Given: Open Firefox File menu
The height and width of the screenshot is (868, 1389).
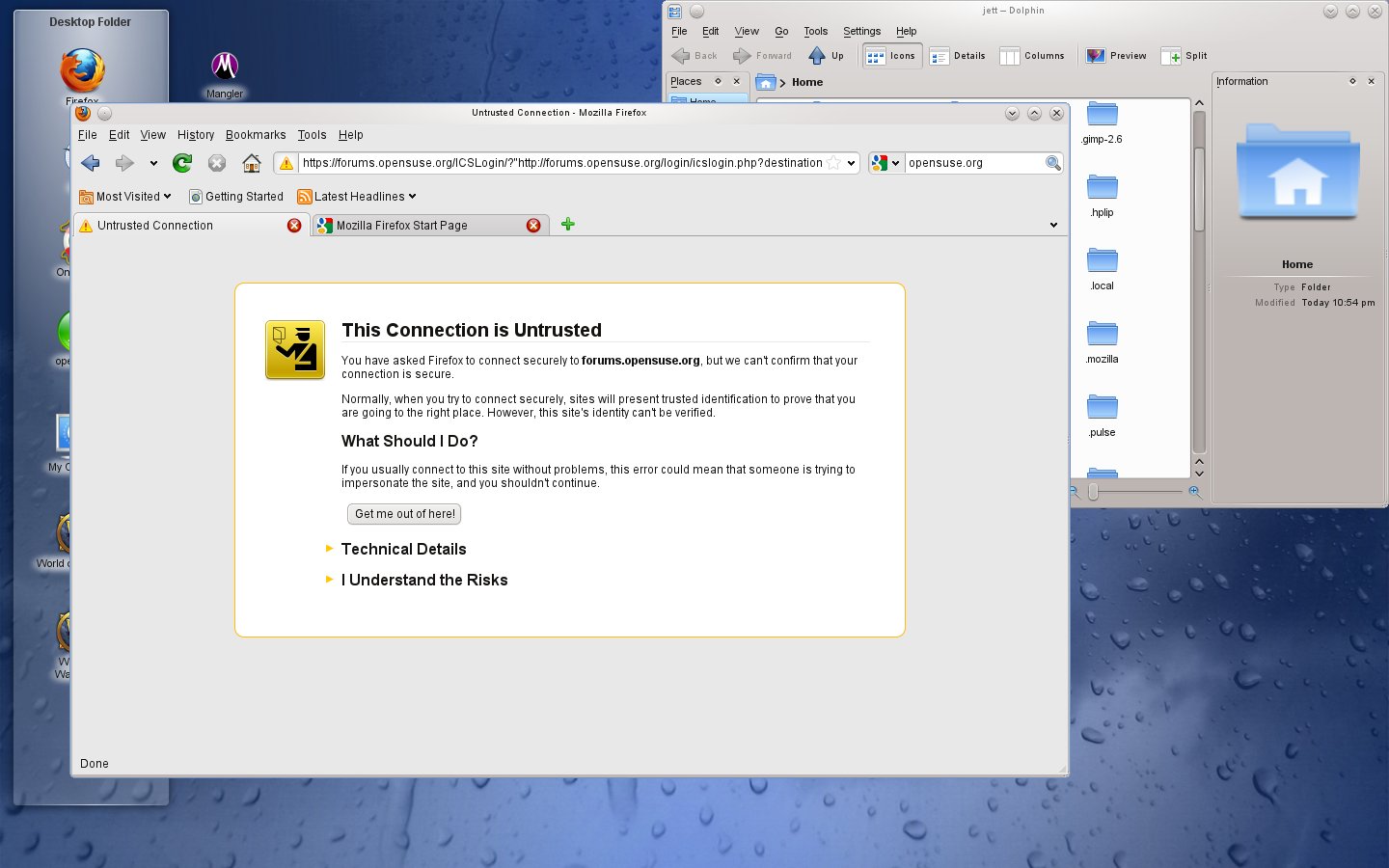Looking at the screenshot, I should (88, 135).
